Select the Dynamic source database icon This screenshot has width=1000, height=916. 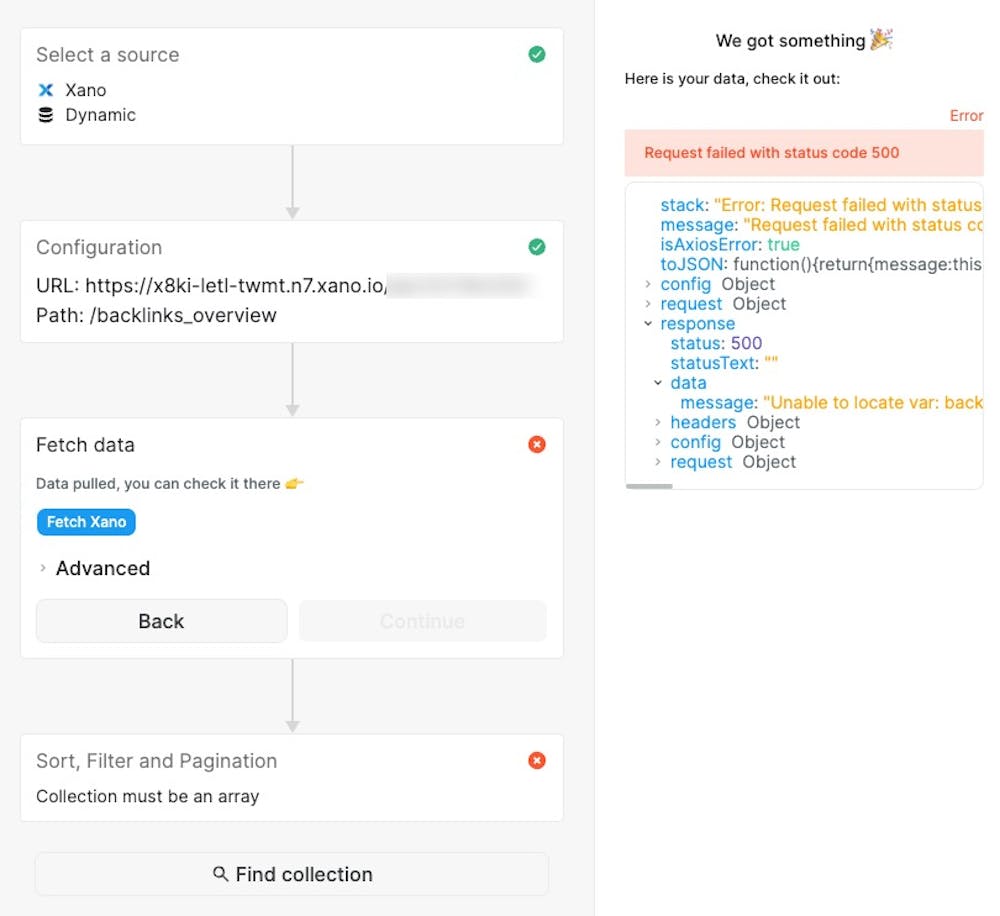(44, 114)
